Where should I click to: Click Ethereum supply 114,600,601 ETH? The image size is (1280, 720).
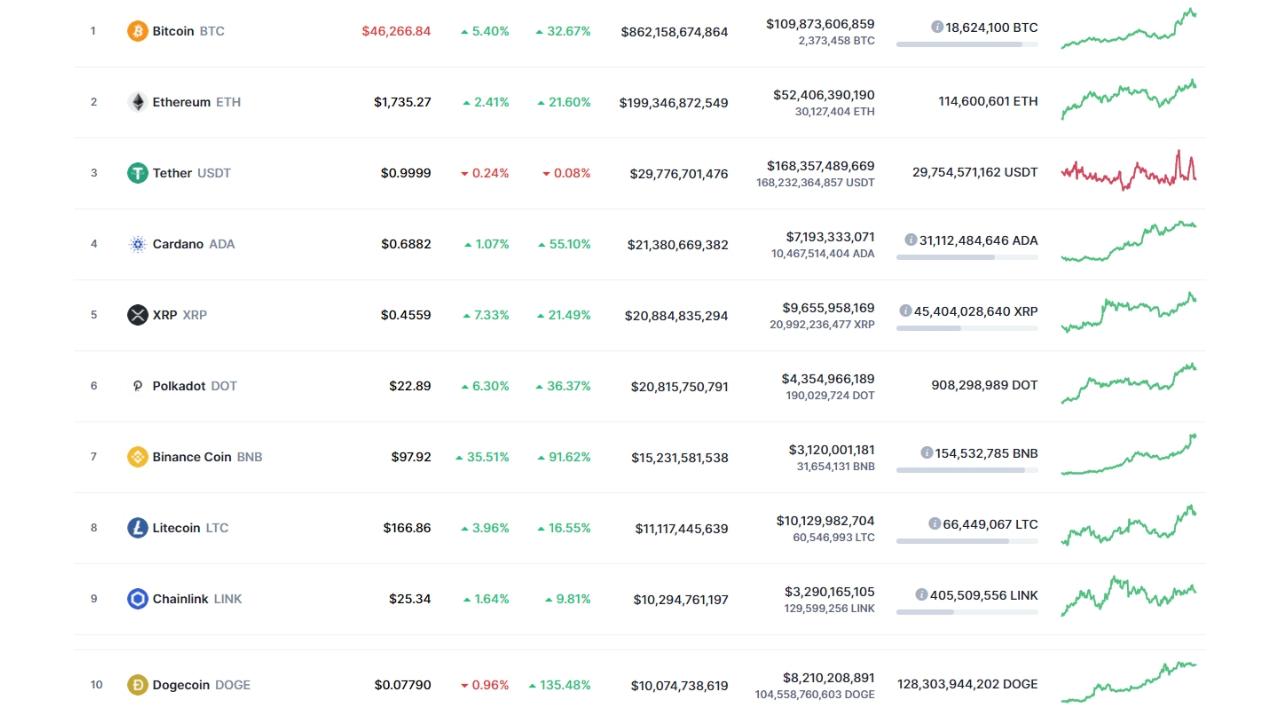tap(988, 101)
